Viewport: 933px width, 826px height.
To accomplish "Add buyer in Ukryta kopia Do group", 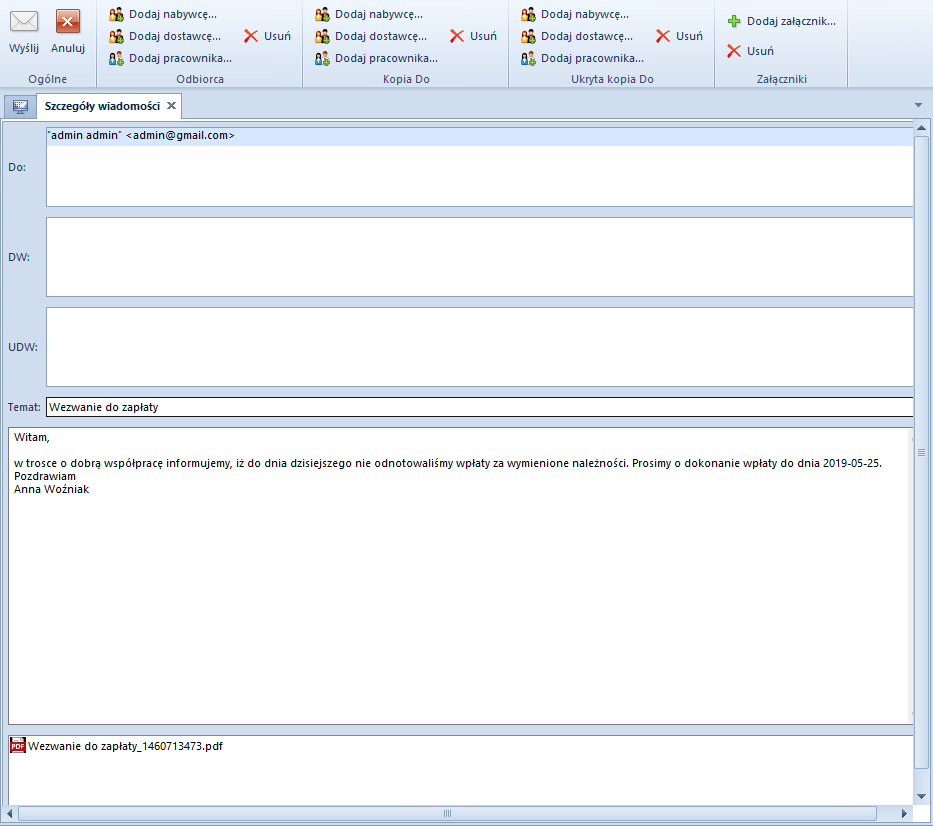I will click(575, 14).
